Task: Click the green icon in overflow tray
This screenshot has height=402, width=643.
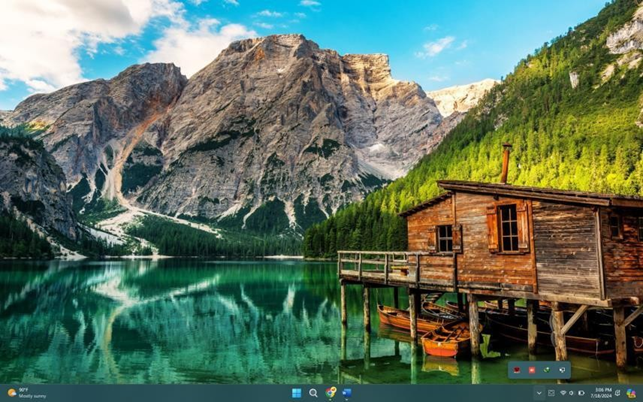Action: tap(546, 370)
